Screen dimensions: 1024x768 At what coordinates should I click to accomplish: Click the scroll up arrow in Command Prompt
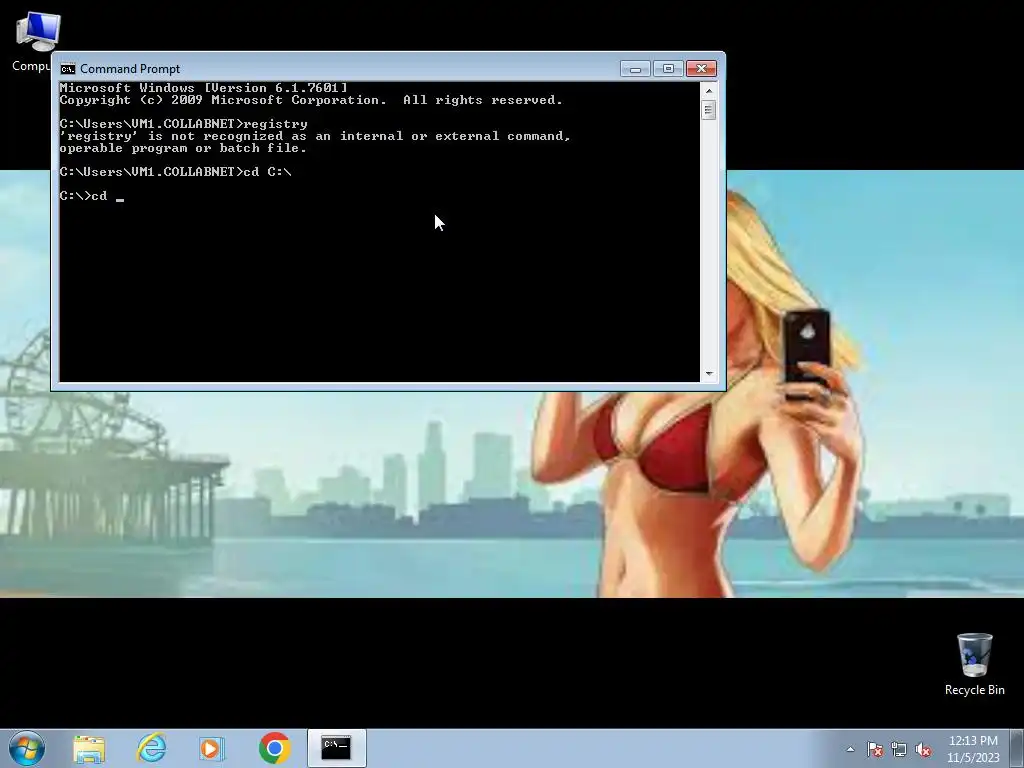click(709, 91)
